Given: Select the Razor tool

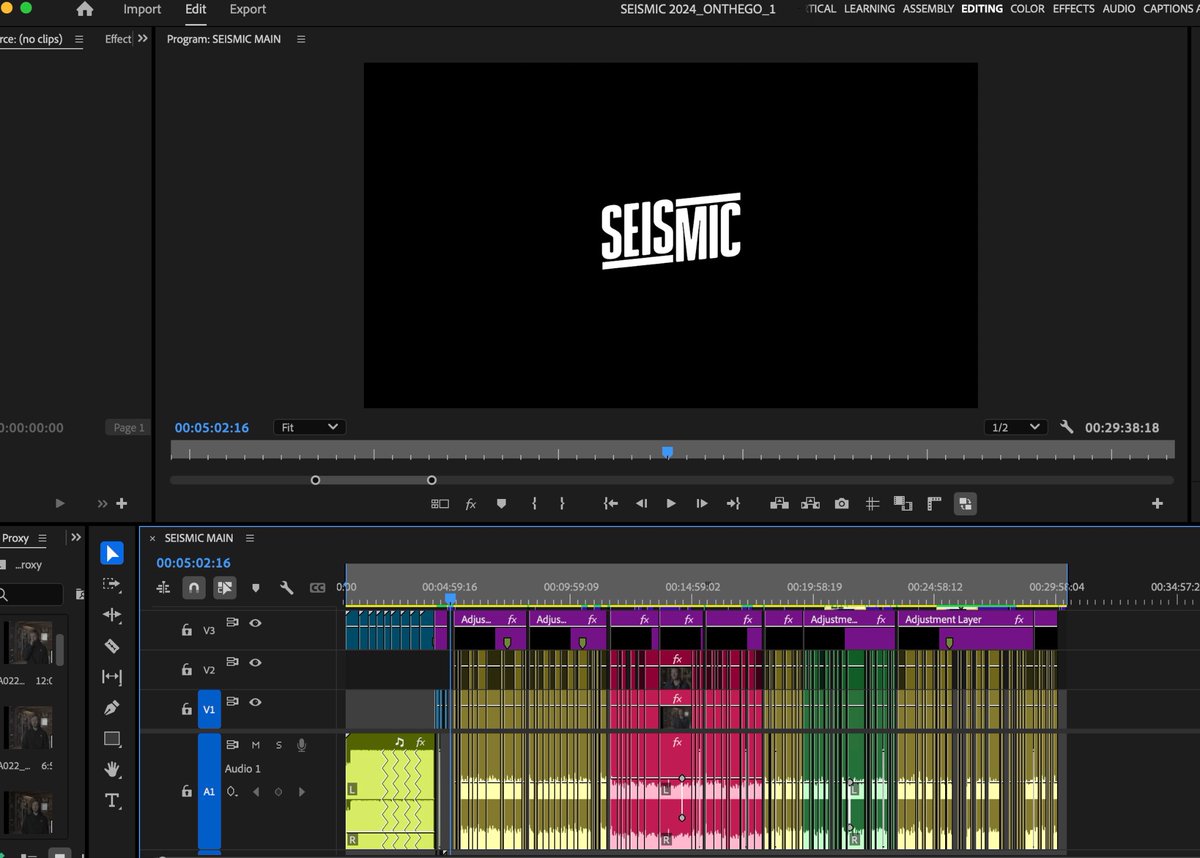Looking at the screenshot, I should 112,646.
